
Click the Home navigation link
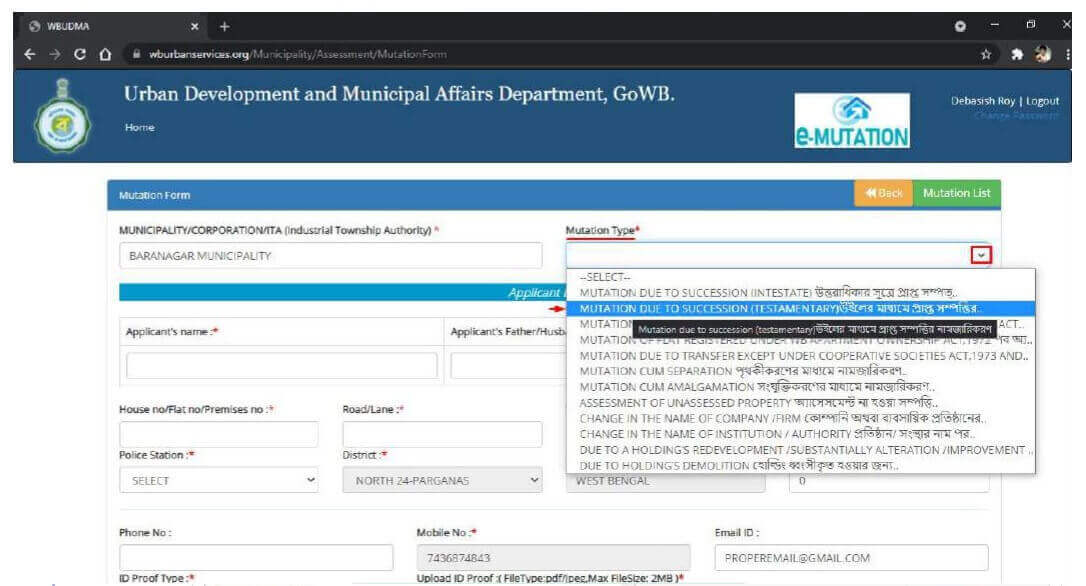(x=139, y=128)
